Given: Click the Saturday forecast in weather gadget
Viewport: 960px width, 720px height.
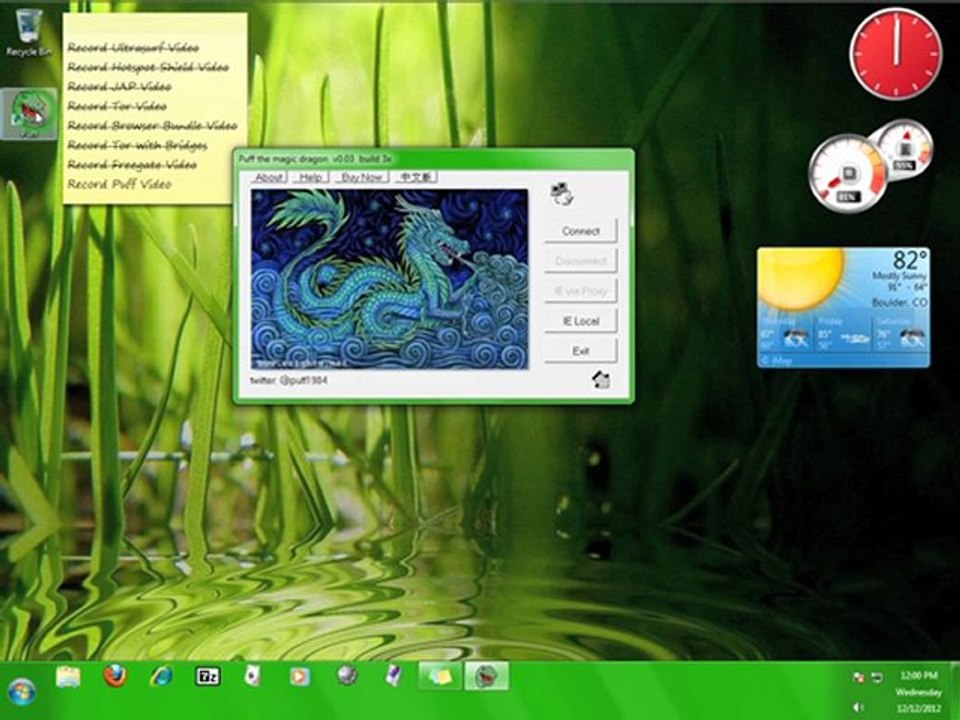Looking at the screenshot, I should coord(900,336).
